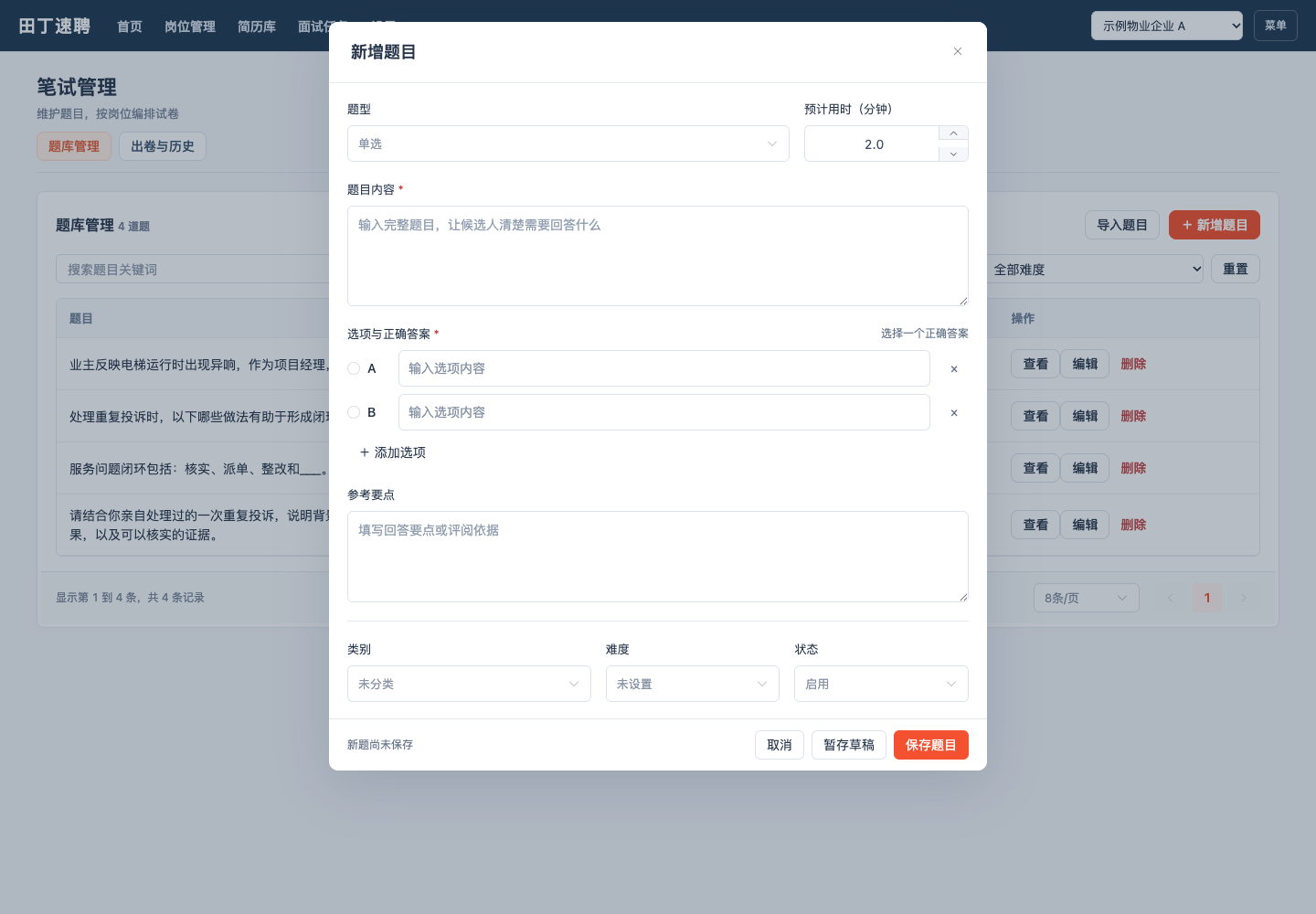Image resolution: width=1316 pixels, height=914 pixels.
Task: Click 查看 for the 业主反映电梯 question
Action: point(1035,364)
